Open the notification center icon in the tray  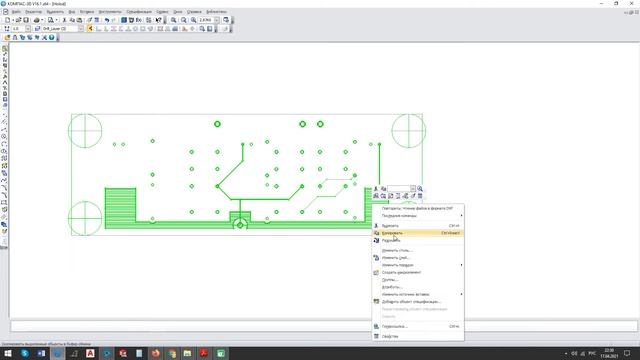(x=627, y=353)
